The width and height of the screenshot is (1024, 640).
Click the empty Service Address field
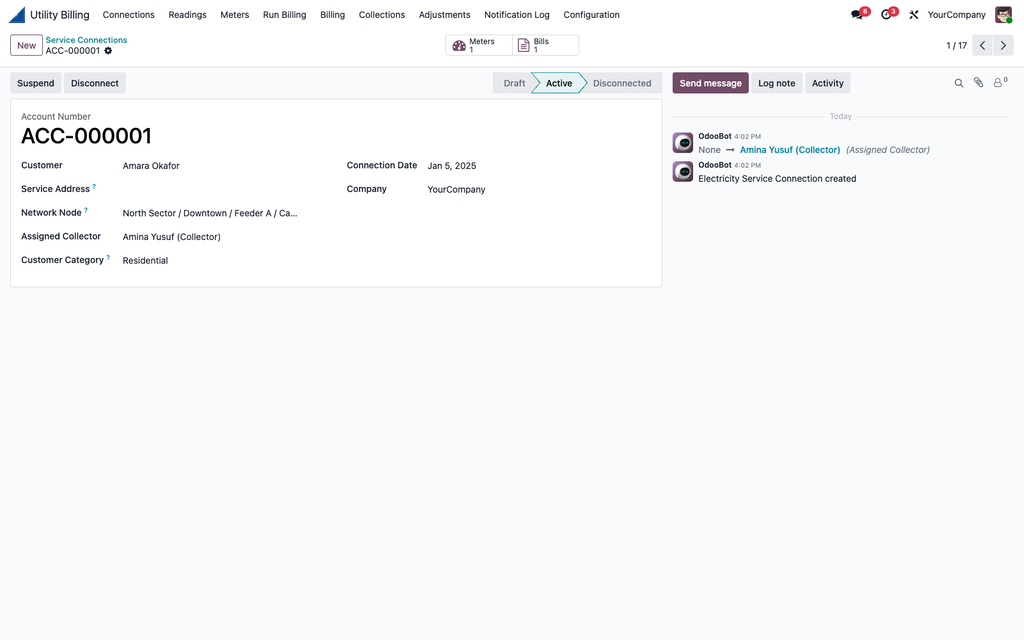[223, 189]
